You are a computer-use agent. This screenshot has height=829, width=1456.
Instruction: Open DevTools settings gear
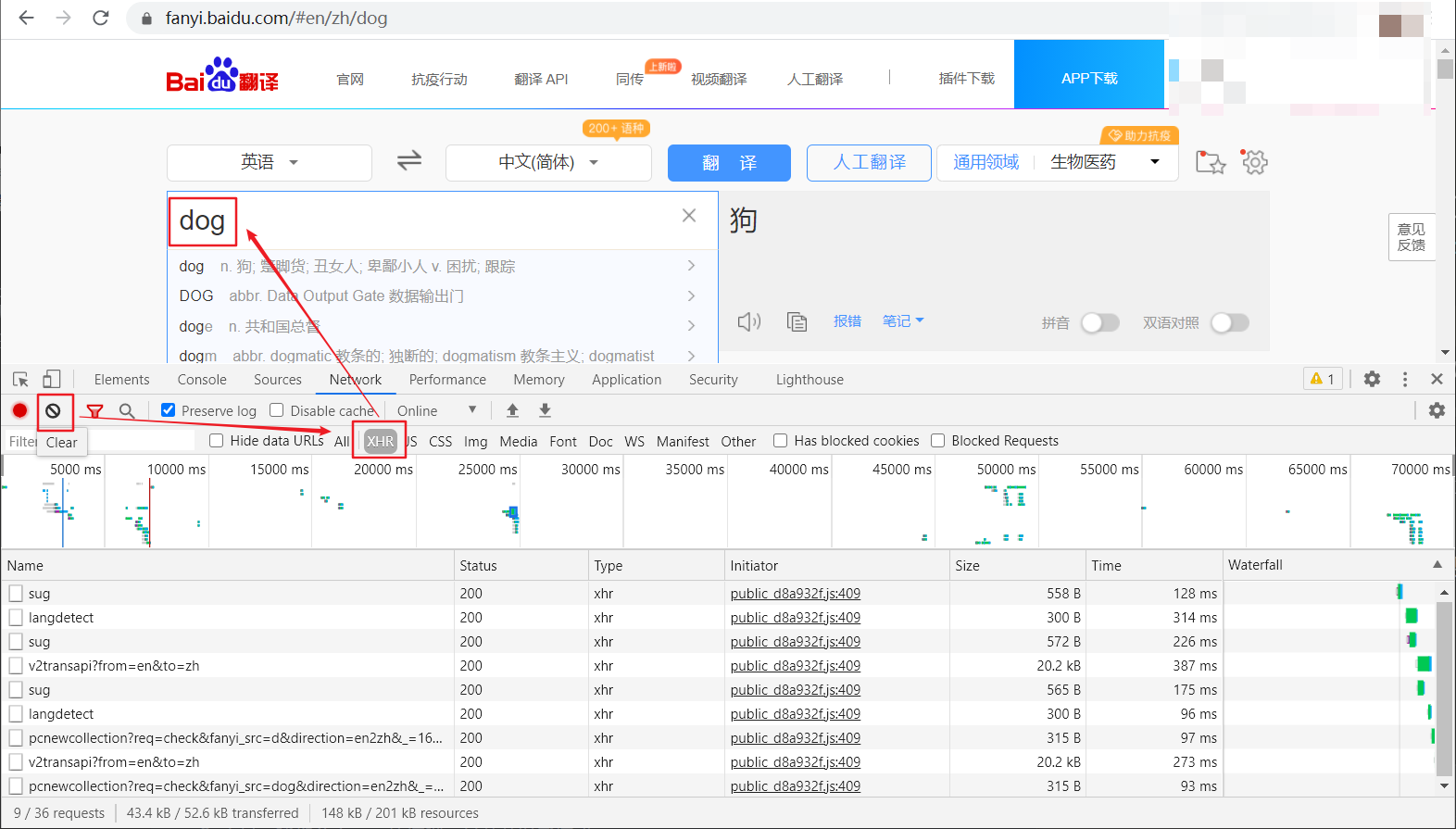(x=1372, y=379)
